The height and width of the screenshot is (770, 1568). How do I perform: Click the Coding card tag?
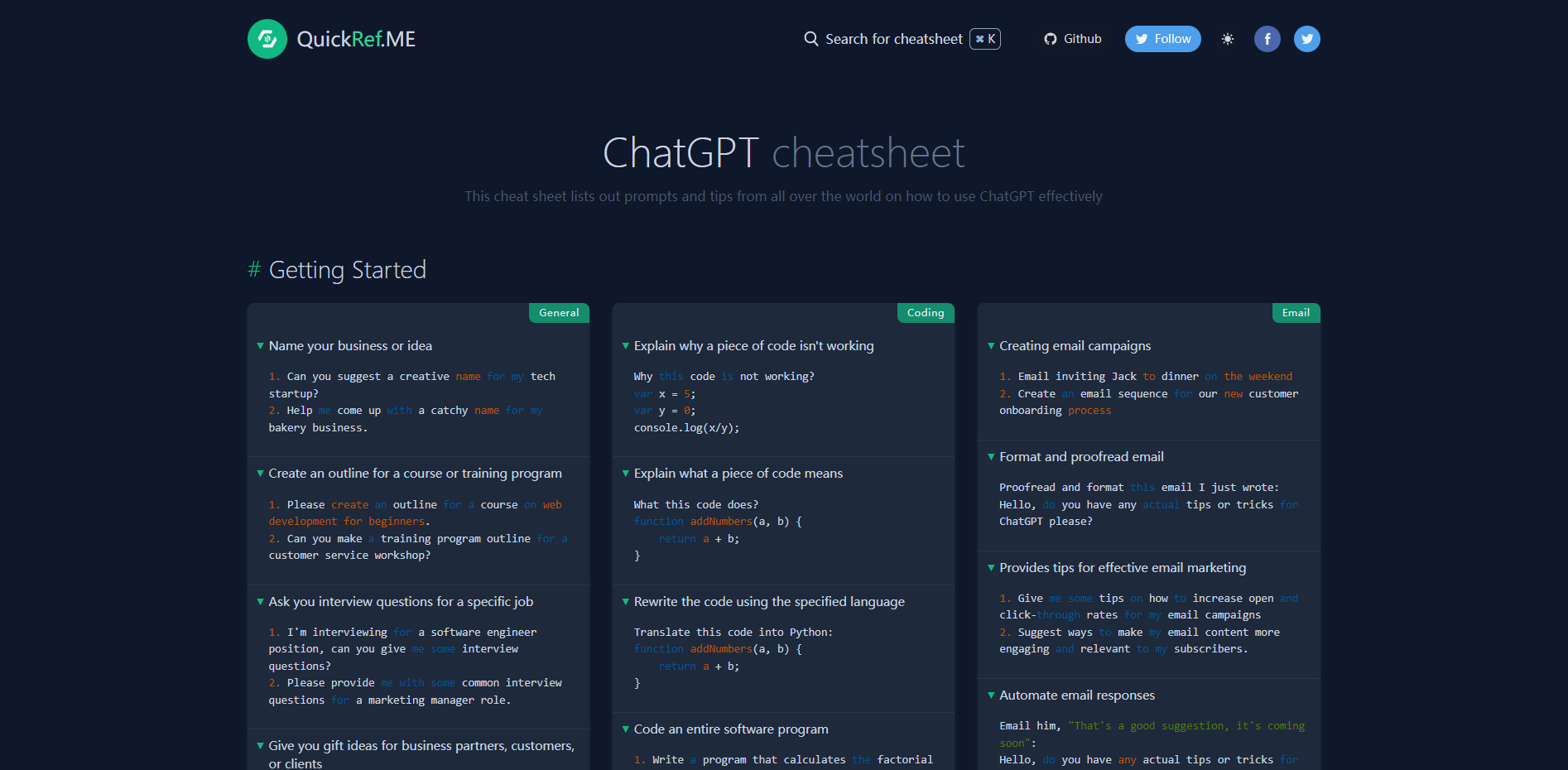(x=926, y=313)
